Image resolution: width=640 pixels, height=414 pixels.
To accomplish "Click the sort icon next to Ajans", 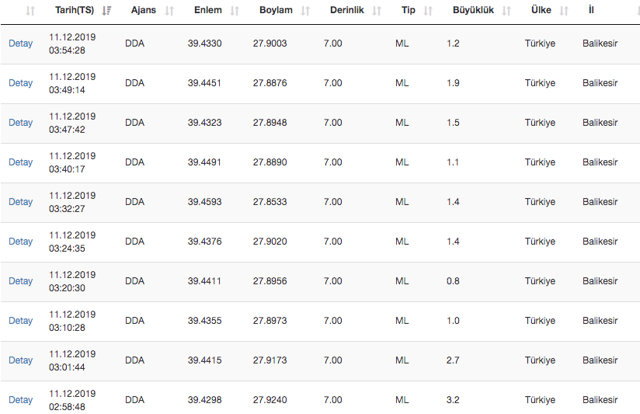I will click(169, 10).
